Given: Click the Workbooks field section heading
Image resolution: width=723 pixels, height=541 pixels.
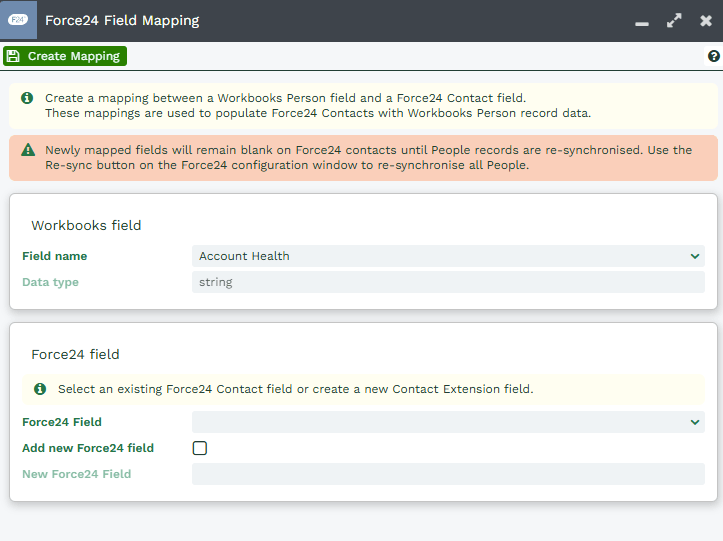Looking at the screenshot, I should [86, 225].
